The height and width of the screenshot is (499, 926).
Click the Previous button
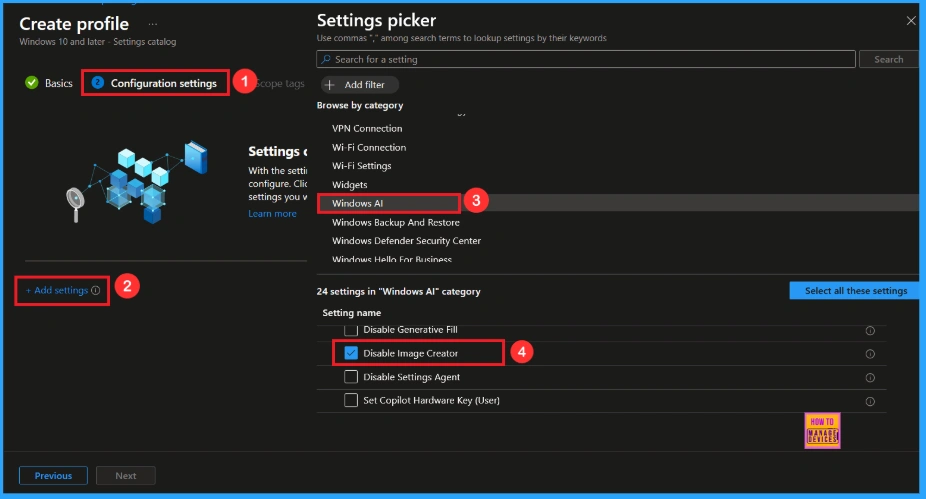coord(53,475)
